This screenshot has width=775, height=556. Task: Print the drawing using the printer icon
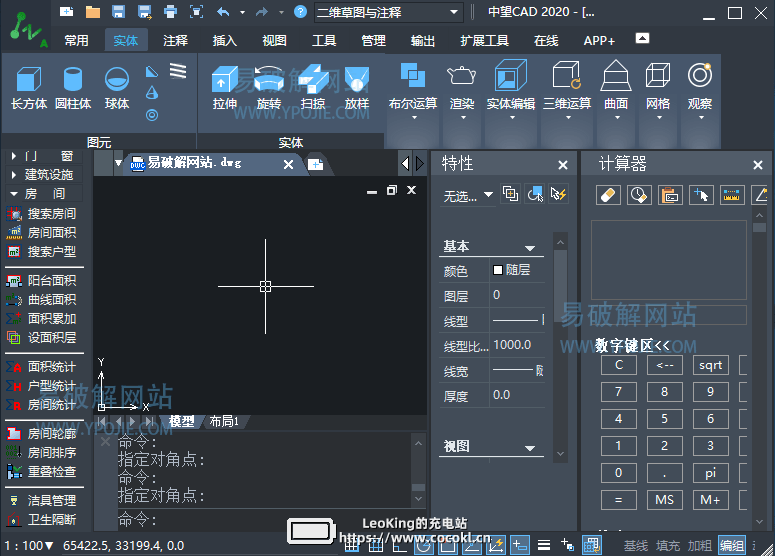tap(171, 11)
